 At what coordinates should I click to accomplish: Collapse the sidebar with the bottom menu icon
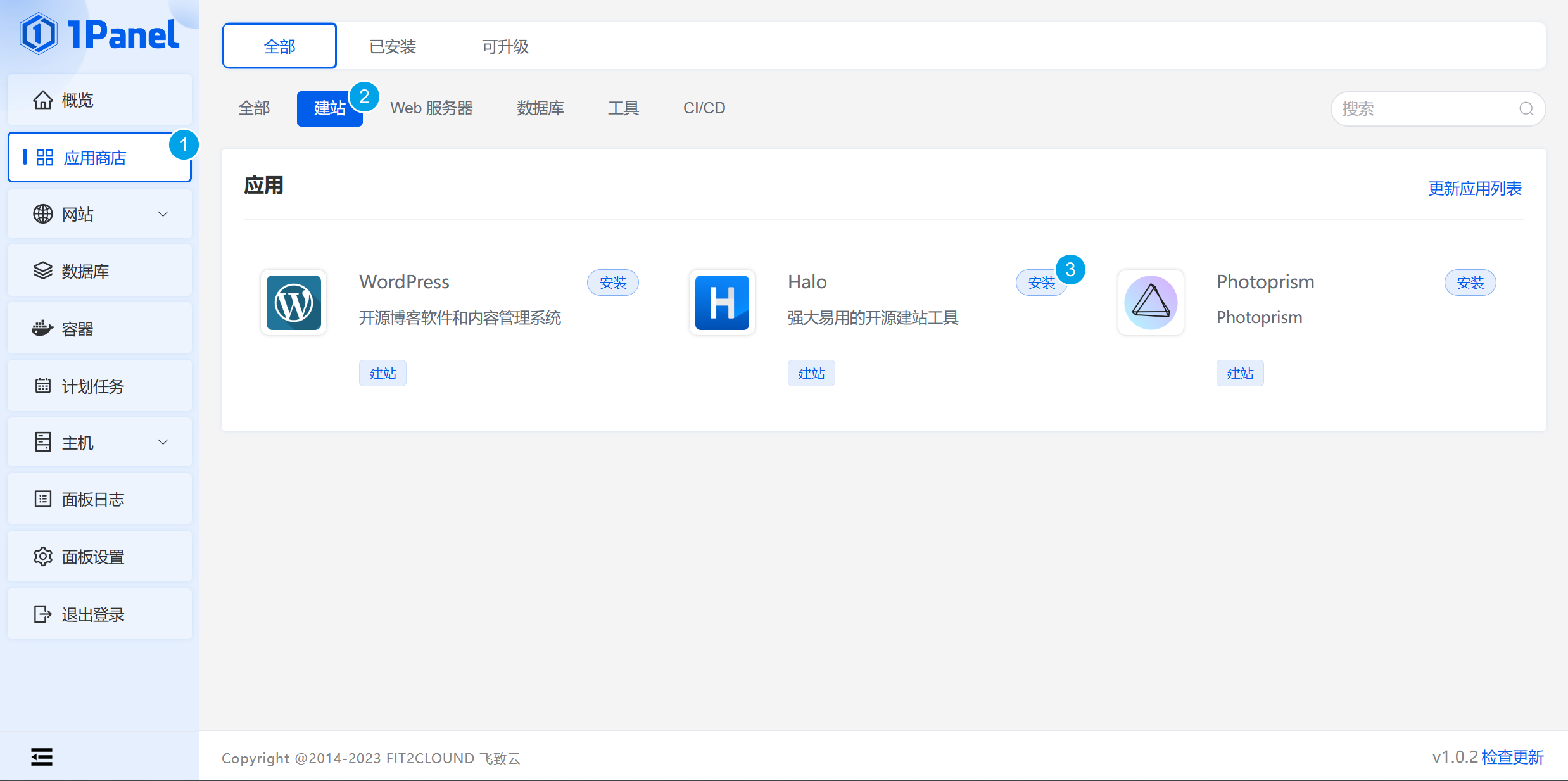pyautogui.click(x=42, y=757)
